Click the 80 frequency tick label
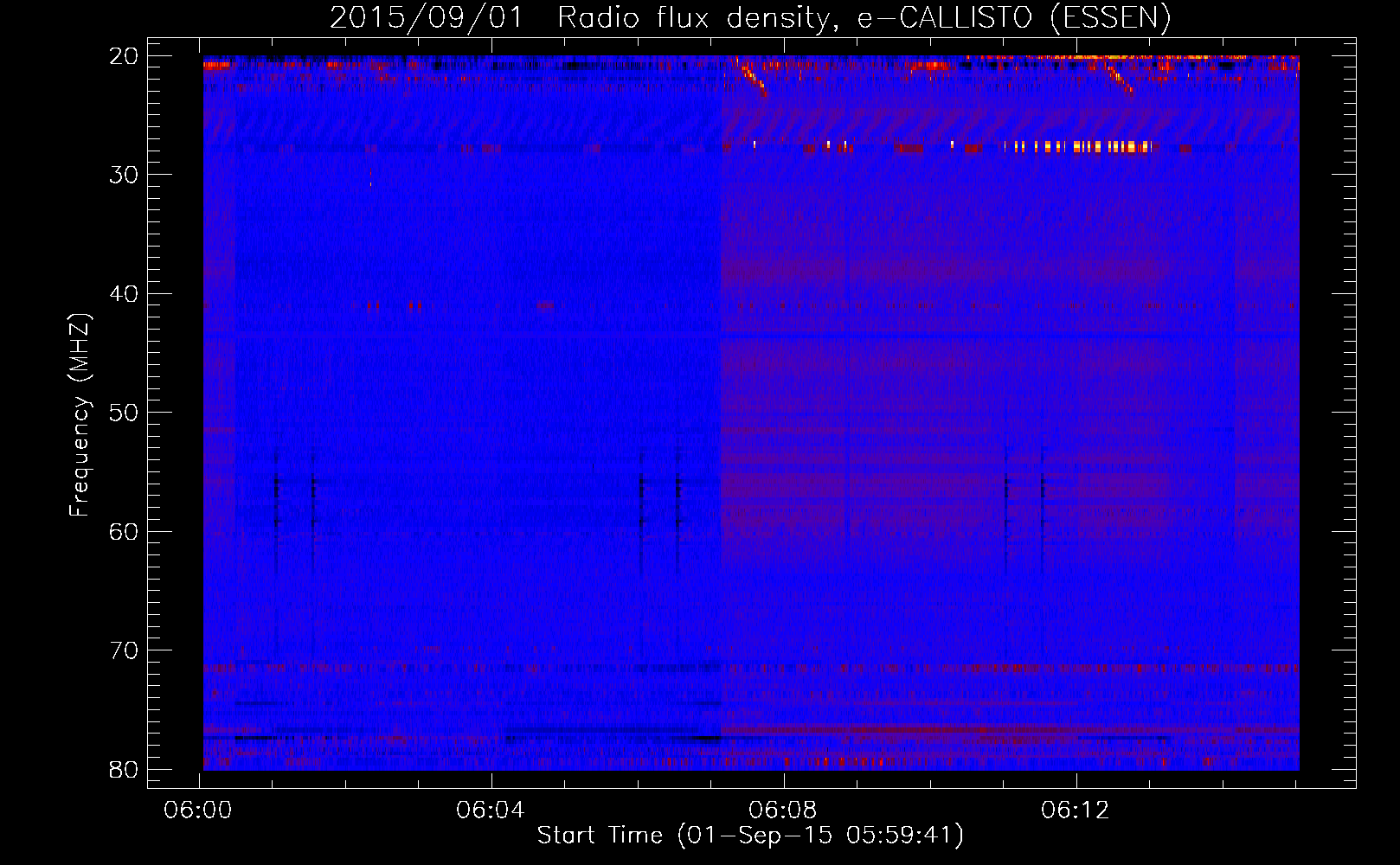 click(124, 769)
